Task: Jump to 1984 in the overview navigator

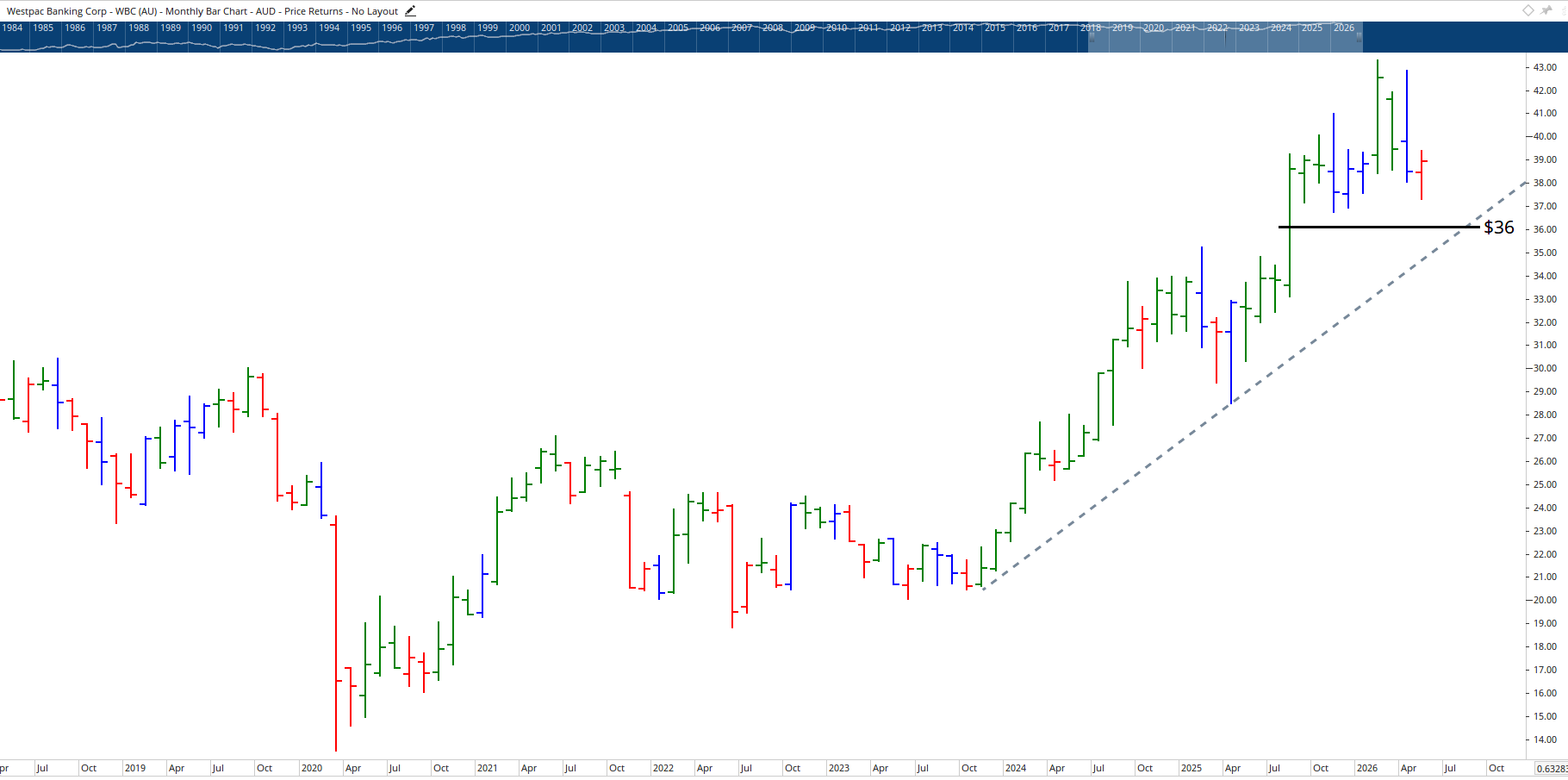Action: [13, 28]
